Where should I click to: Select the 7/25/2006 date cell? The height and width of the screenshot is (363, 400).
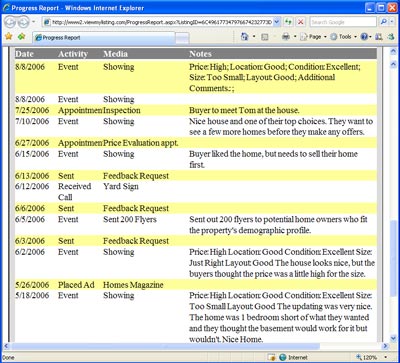[x=32, y=110]
